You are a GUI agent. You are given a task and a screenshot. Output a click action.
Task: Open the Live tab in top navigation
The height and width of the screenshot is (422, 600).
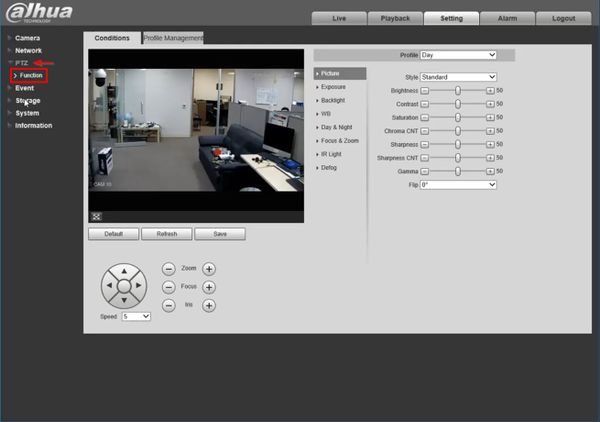coord(339,18)
